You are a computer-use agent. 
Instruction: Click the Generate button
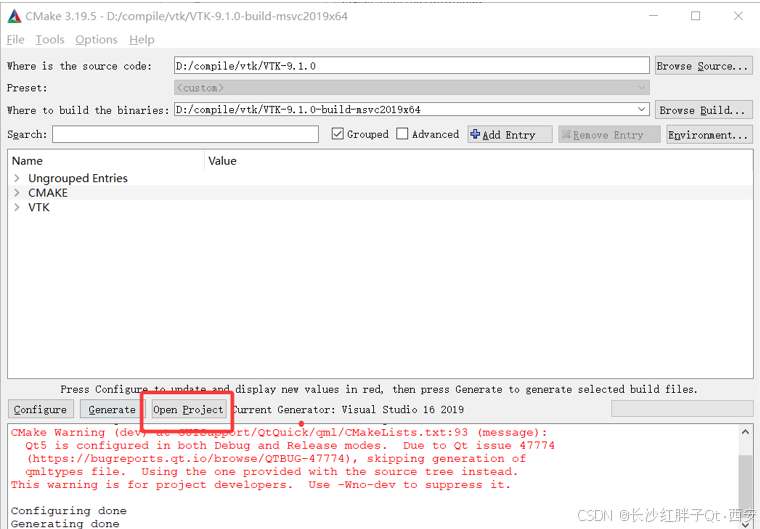(x=111, y=409)
